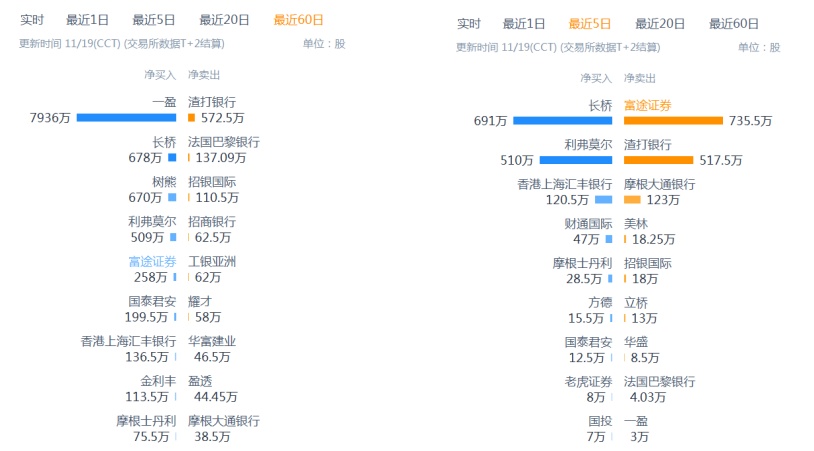
Task: Select the highlighted orange 最近5日 tab
Action: pyautogui.click(x=589, y=24)
